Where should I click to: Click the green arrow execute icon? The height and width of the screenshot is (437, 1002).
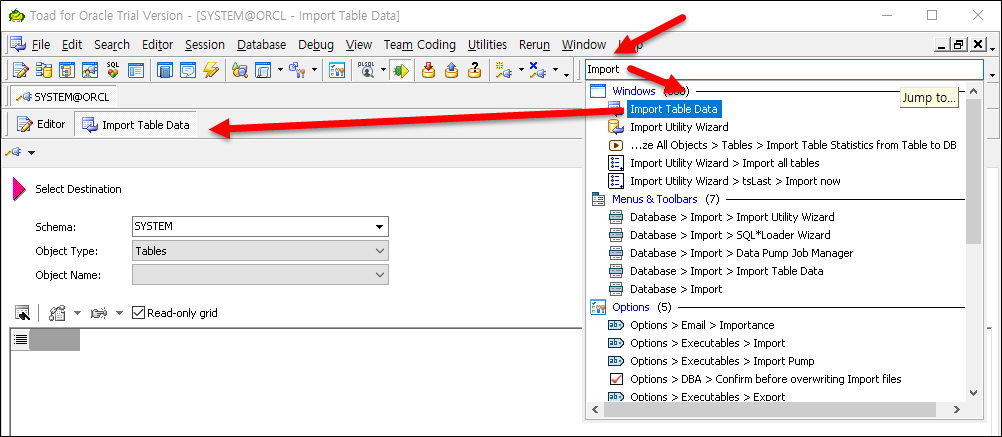point(401,70)
